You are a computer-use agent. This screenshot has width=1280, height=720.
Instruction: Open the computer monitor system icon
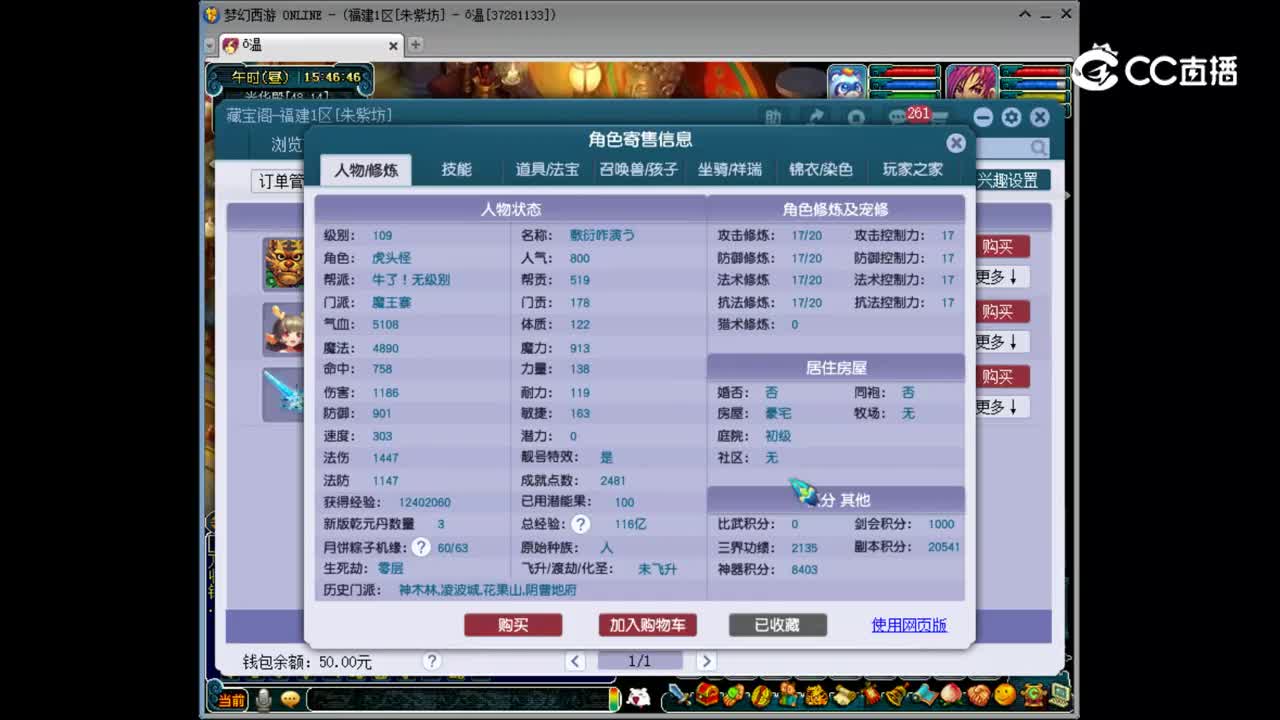pos(1061,695)
